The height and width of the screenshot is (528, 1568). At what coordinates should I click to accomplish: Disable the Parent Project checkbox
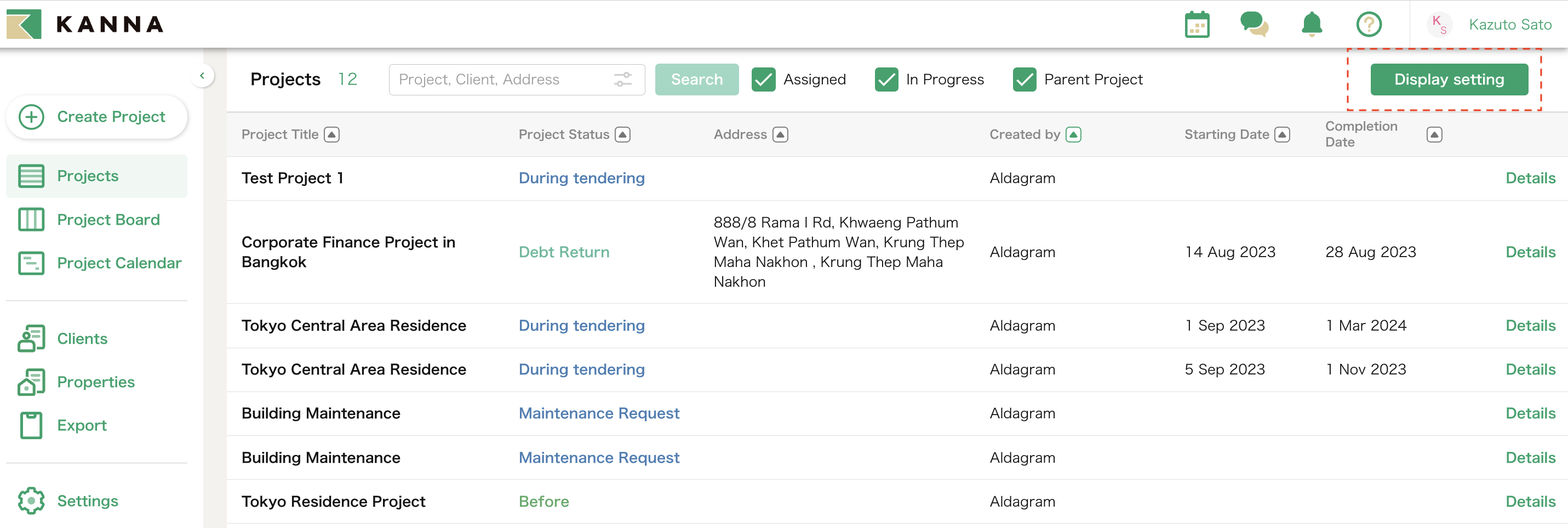pyautogui.click(x=1025, y=80)
